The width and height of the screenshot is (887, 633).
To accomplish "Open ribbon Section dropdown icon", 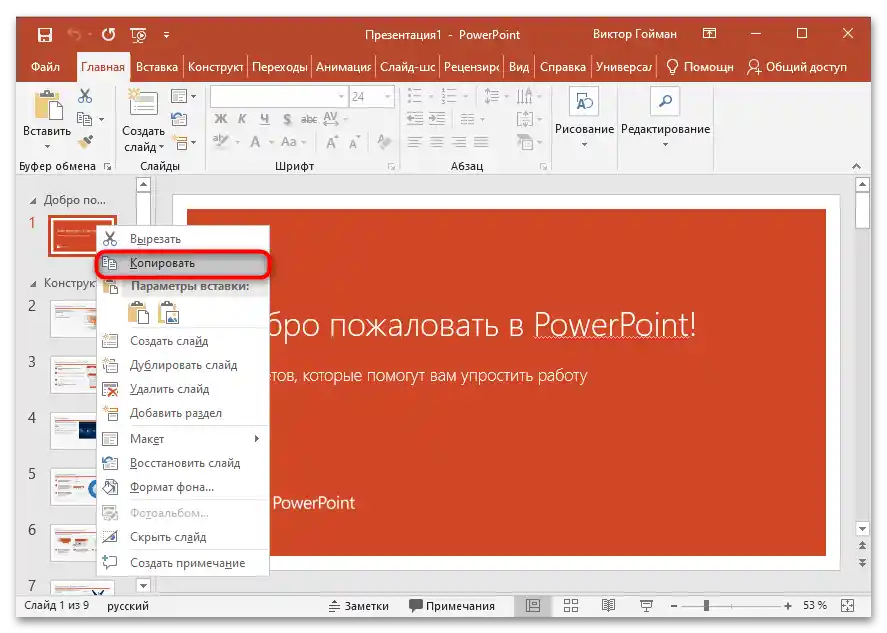I will coord(184,142).
